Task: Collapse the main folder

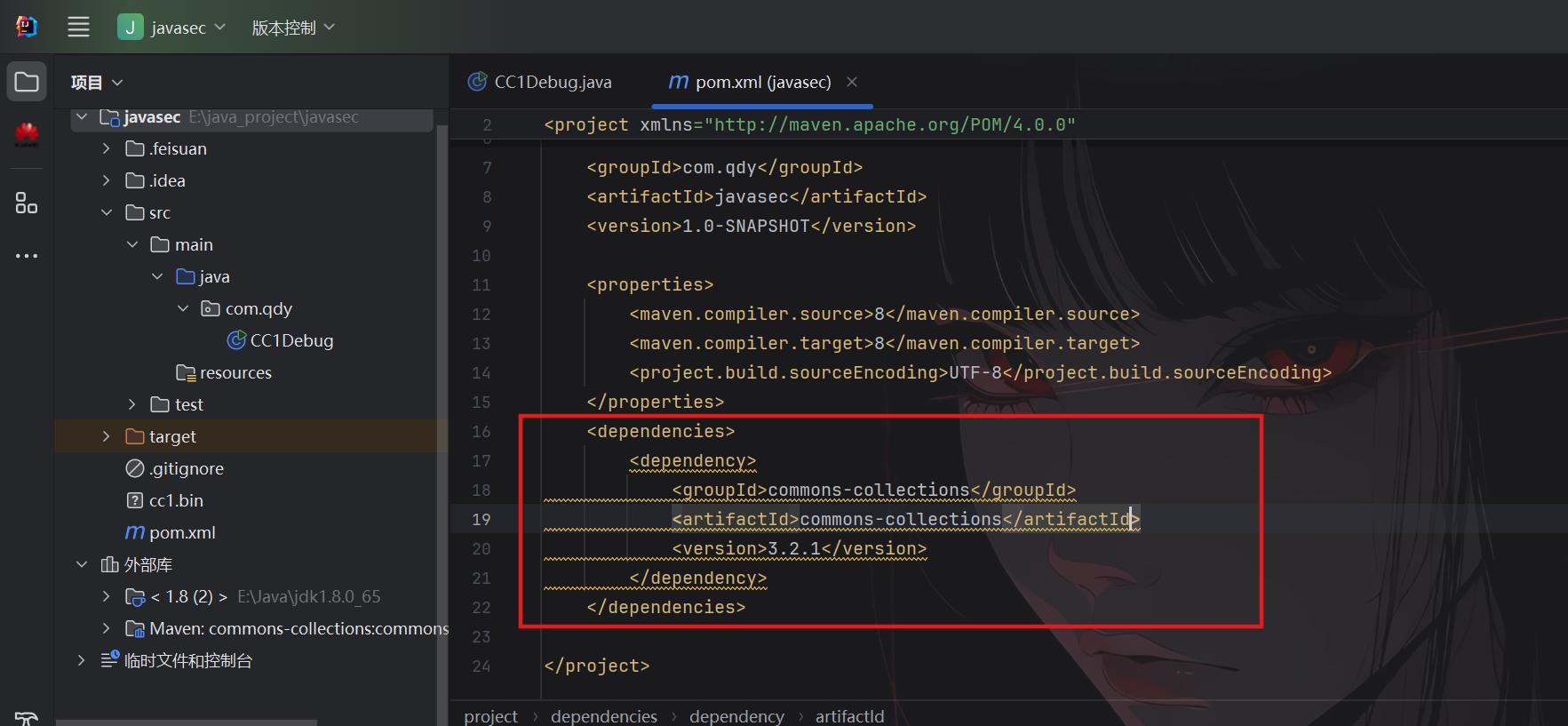Action: point(132,244)
